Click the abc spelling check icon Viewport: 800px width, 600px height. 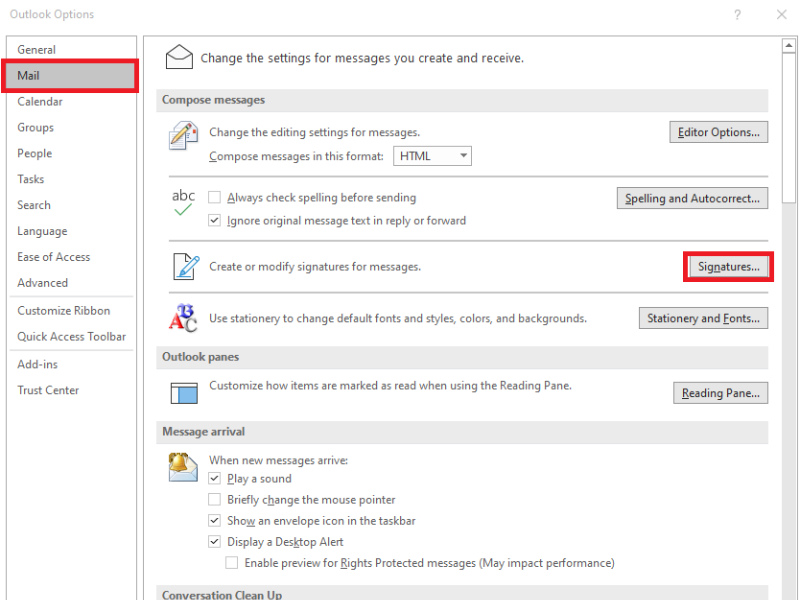pyautogui.click(x=183, y=202)
